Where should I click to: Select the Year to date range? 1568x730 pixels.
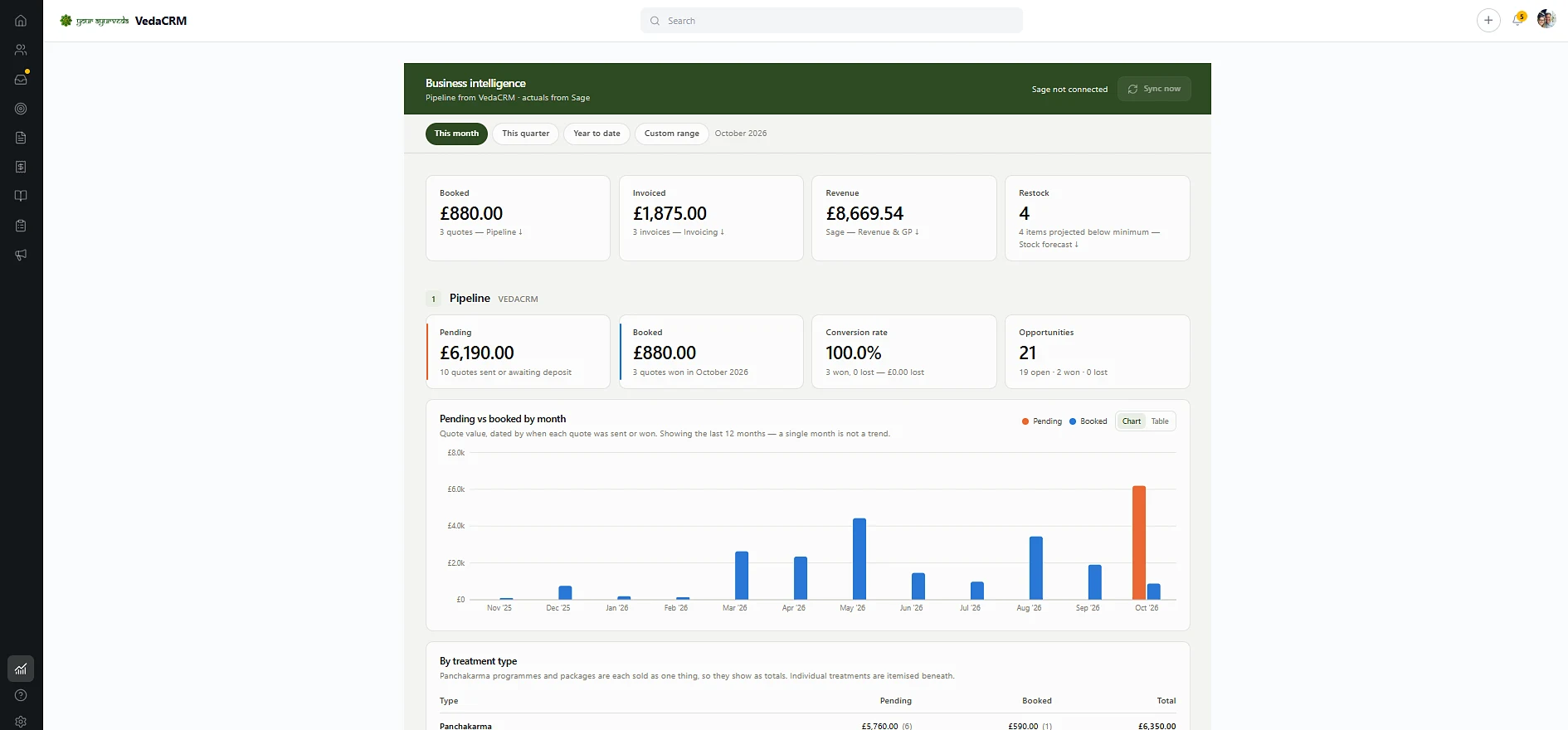click(x=597, y=134)
